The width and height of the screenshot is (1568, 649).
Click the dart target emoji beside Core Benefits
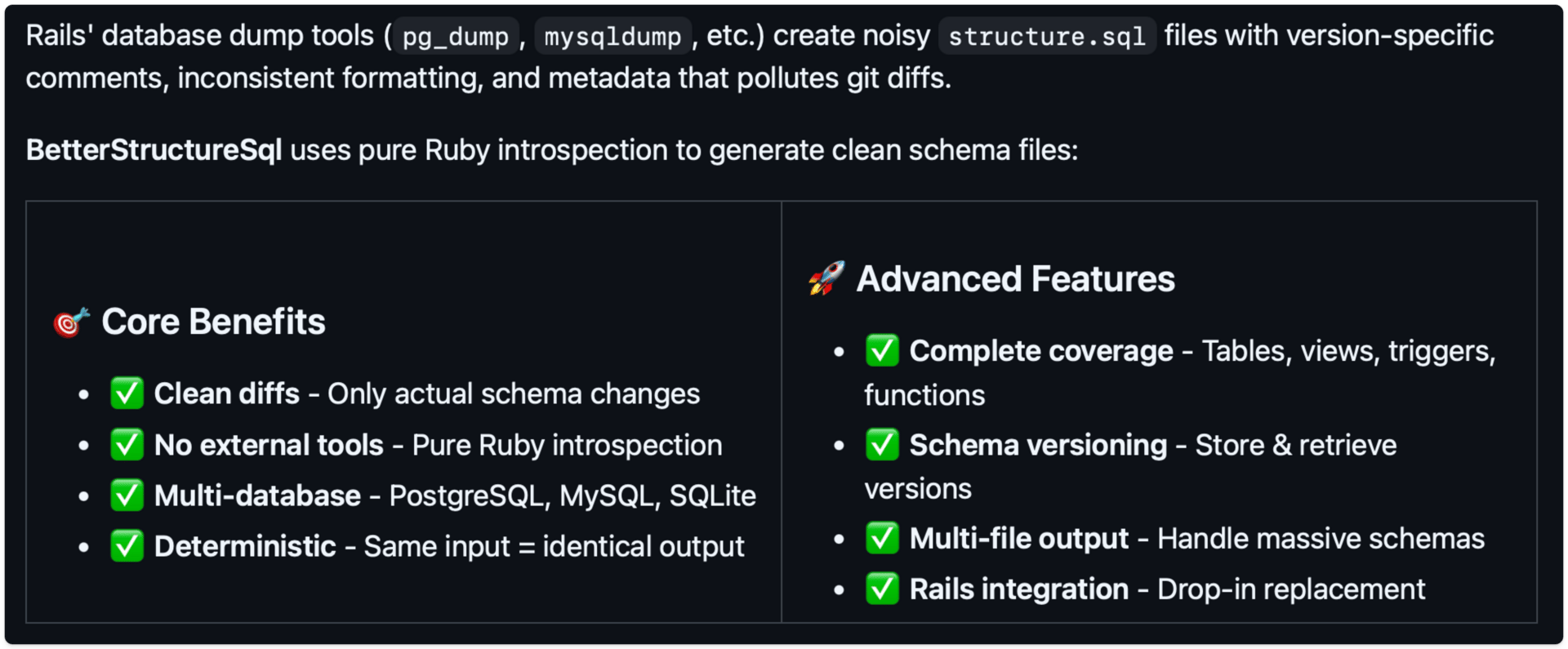pyautogui.click(x=71, y=322)
